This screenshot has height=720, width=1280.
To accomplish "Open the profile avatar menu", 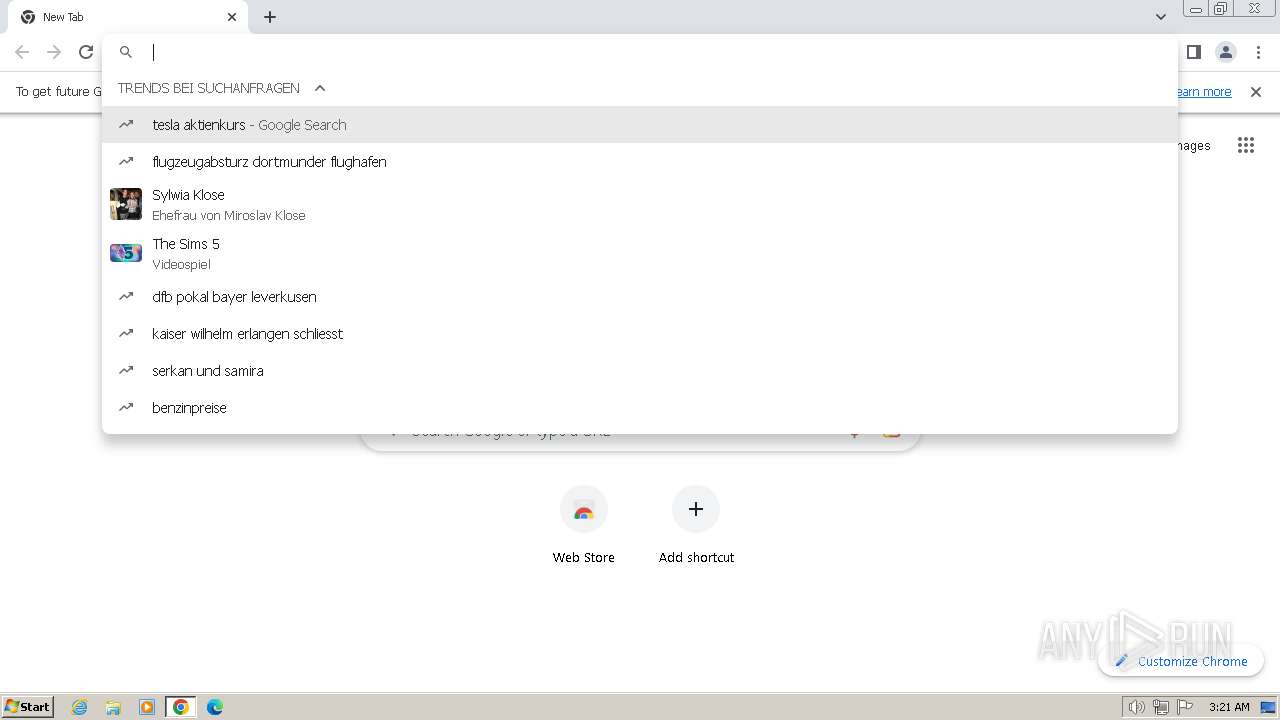I will pos(1225,52).
